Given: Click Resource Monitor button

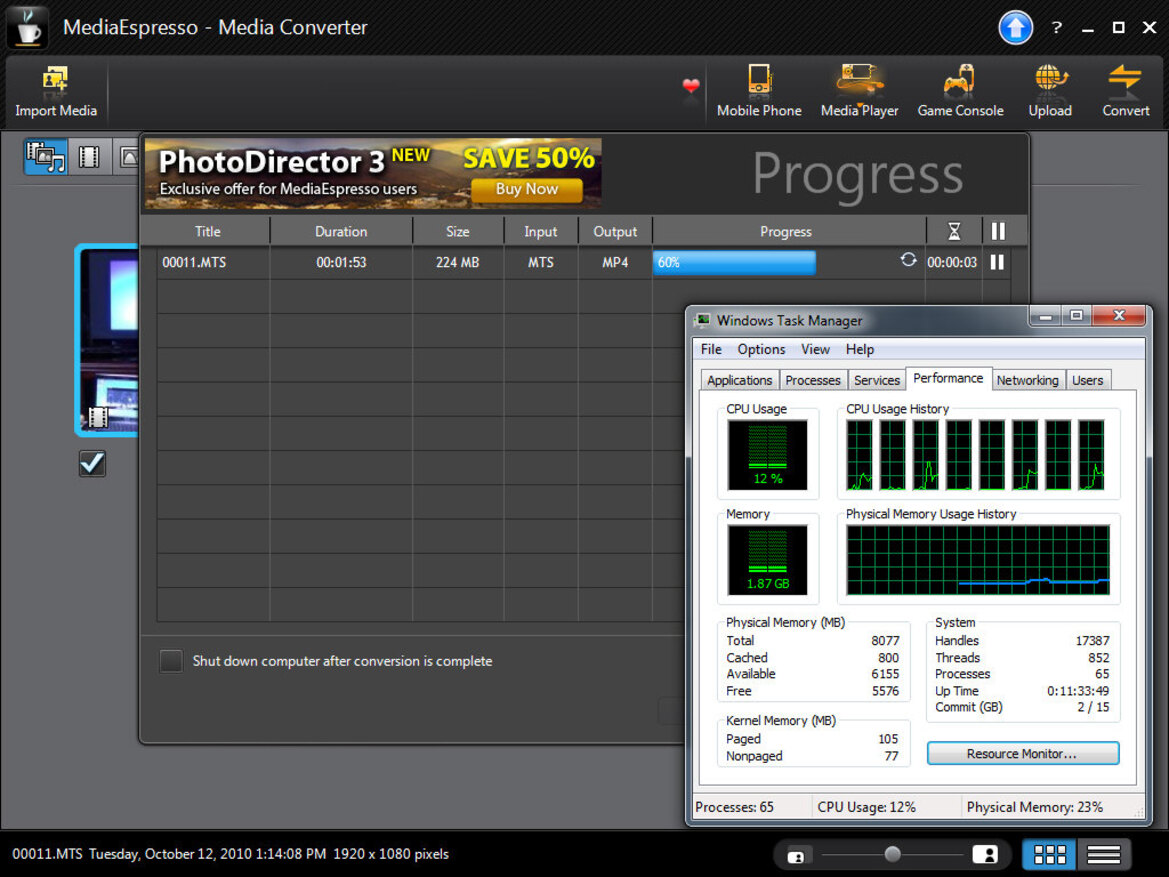Looking at the screenshot, I should point(1022,753).
